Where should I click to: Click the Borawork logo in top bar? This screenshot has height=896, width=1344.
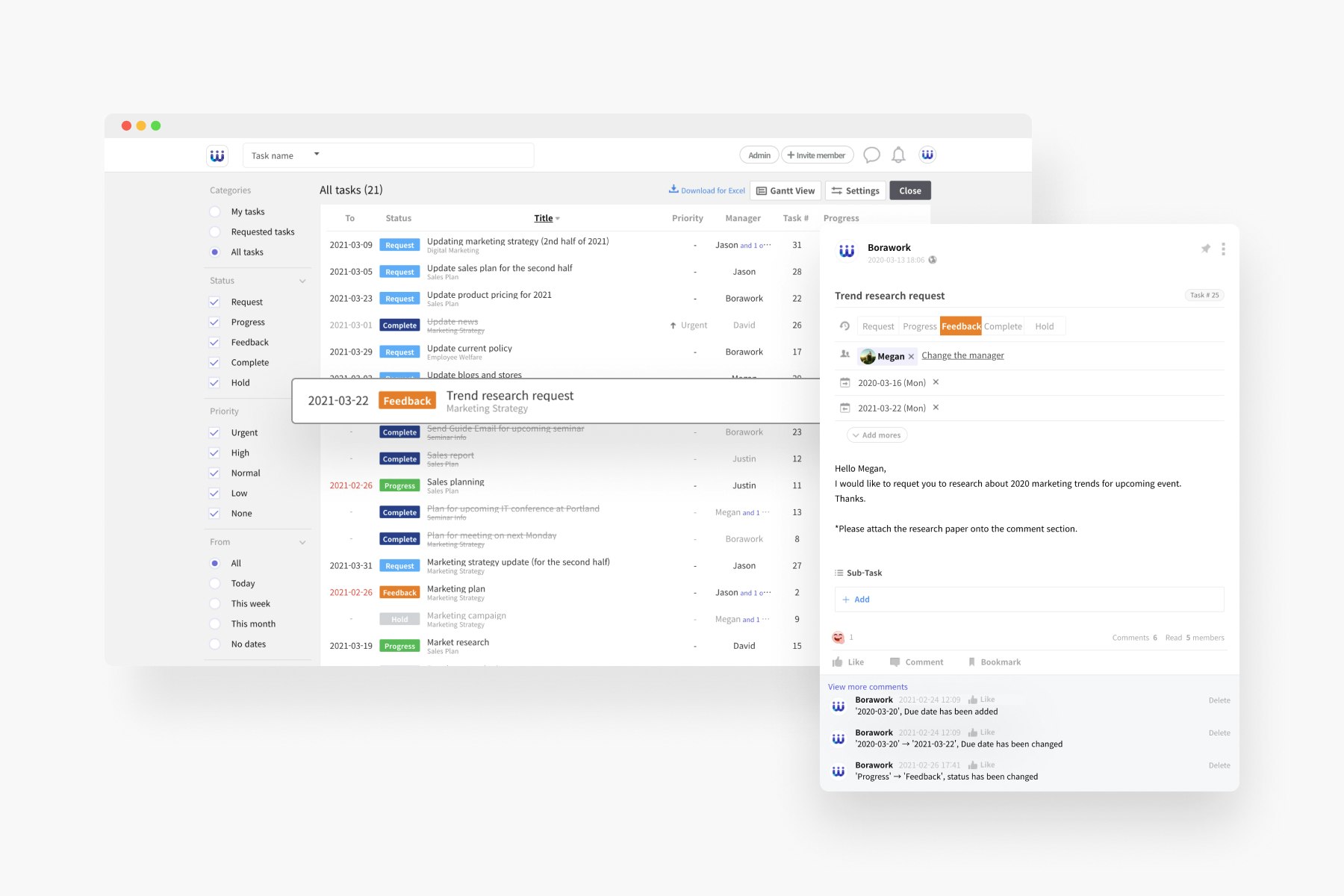click(x=217, y=155)
